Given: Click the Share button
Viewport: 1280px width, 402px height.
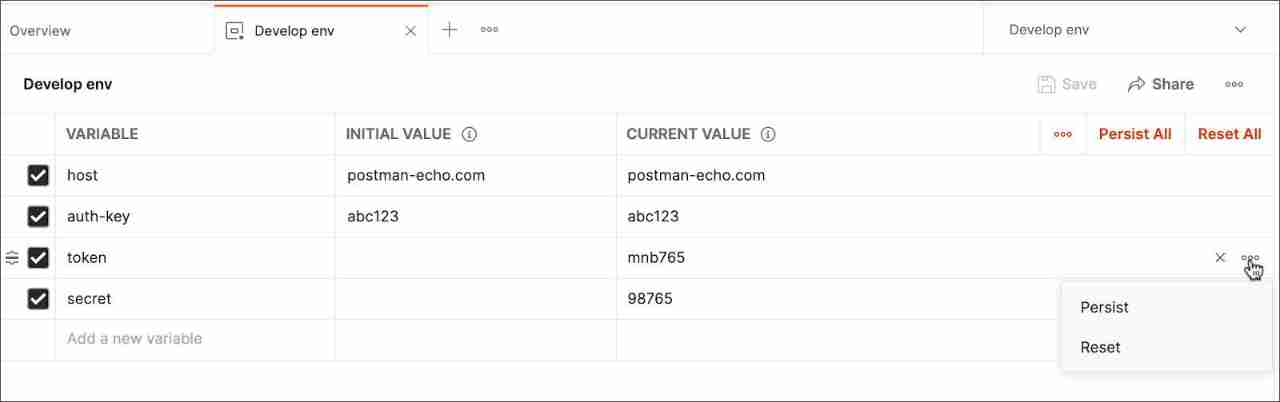Looking at the screenshot, I should pos(1160,84).
